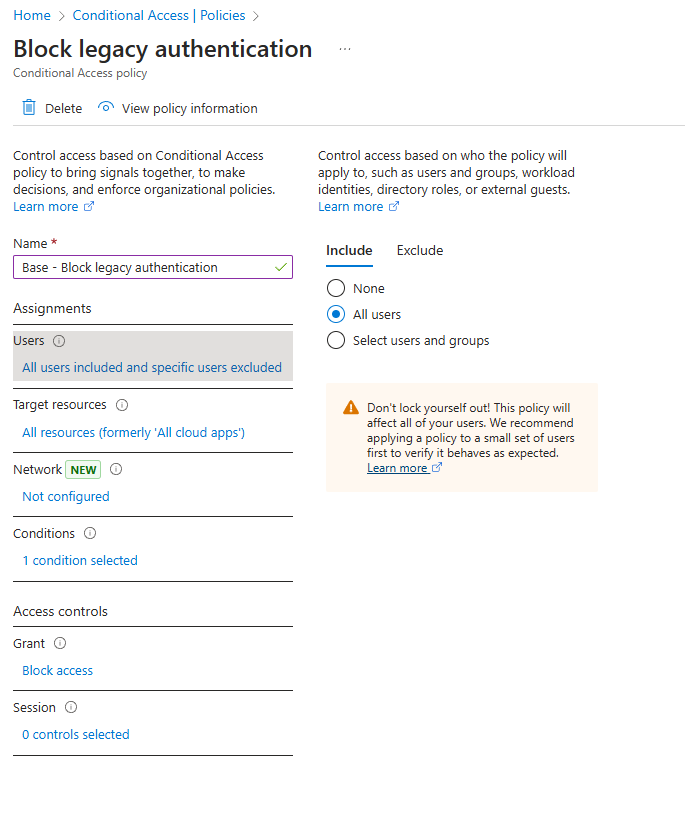Click the info icon next to Users
The height and width of the screenshot is (827, 685).
coord(59,341)
